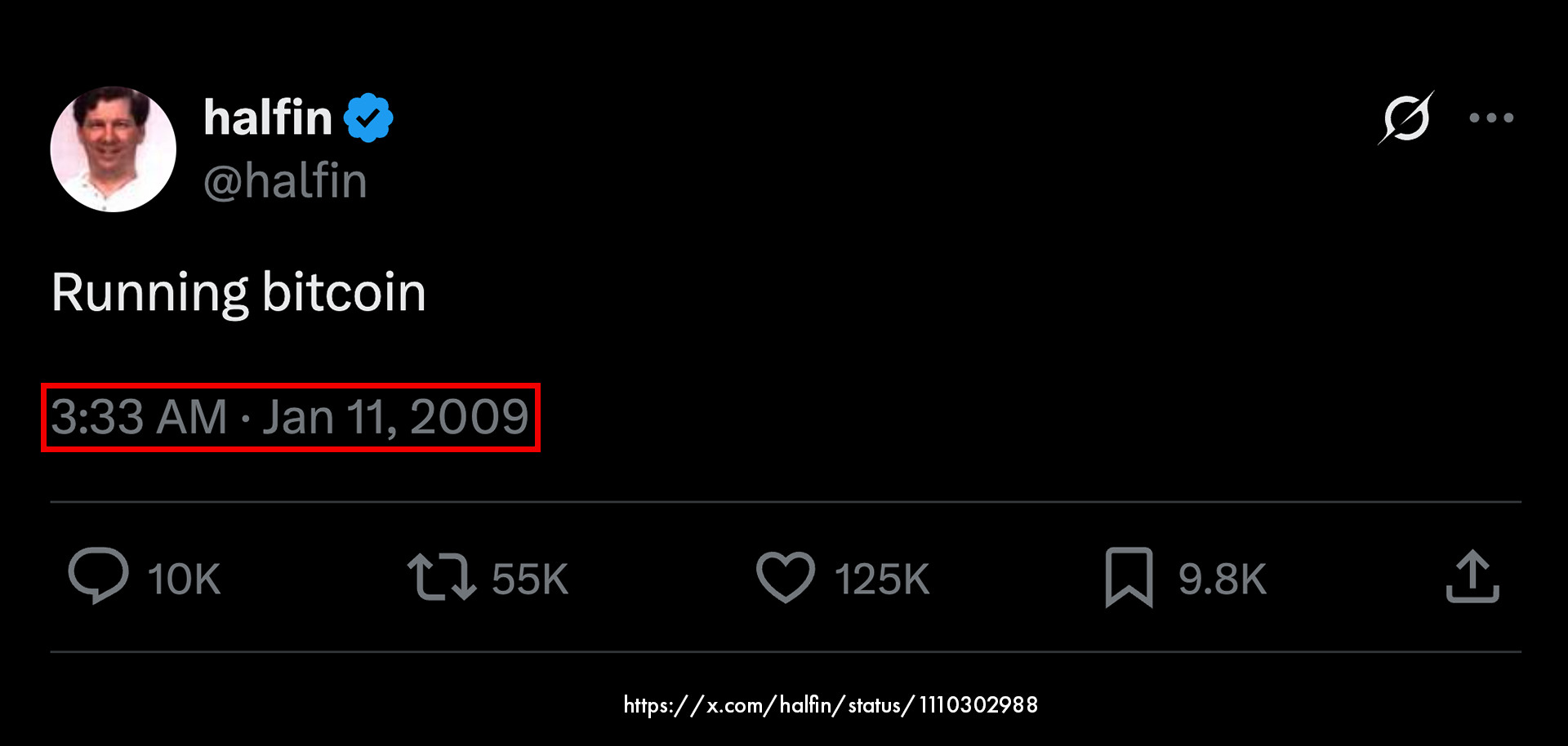
Task: Click the 125K likes count
Action: (882, 579)
